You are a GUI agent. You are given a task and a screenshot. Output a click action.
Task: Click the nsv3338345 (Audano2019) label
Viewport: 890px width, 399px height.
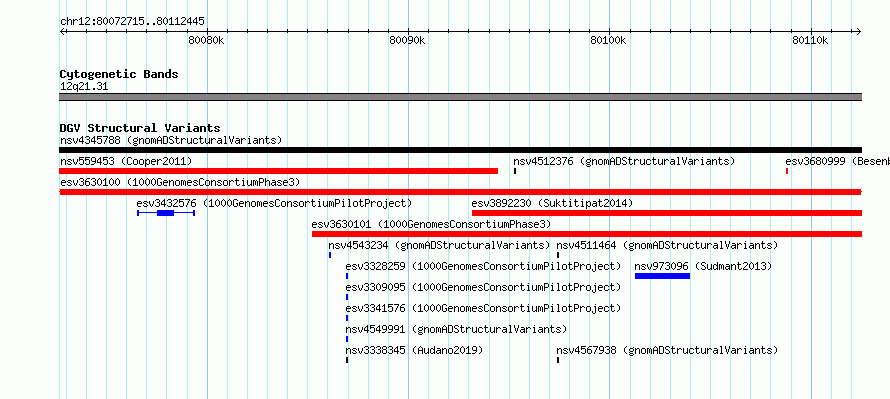414,350
